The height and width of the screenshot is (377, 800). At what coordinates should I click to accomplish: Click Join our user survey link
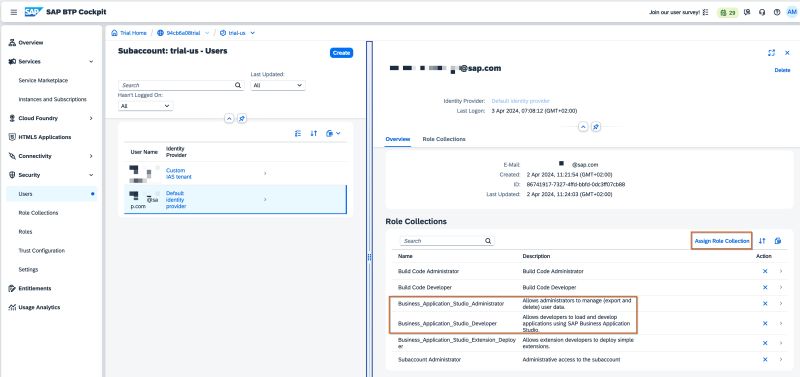click(x=674, y=12)
